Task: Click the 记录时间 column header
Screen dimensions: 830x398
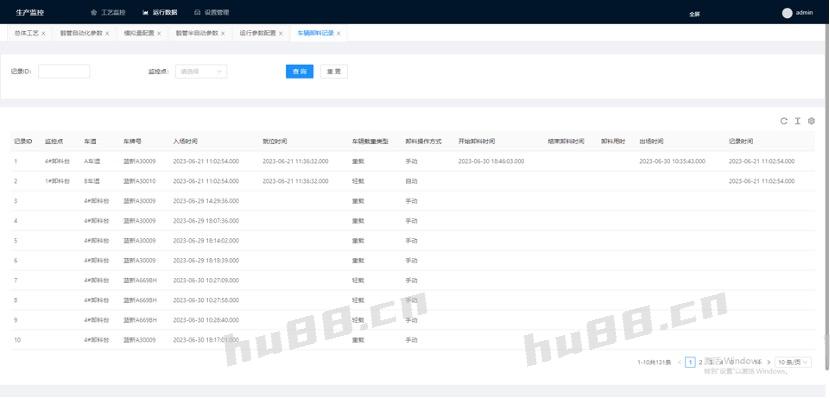Action: [741, 142]
